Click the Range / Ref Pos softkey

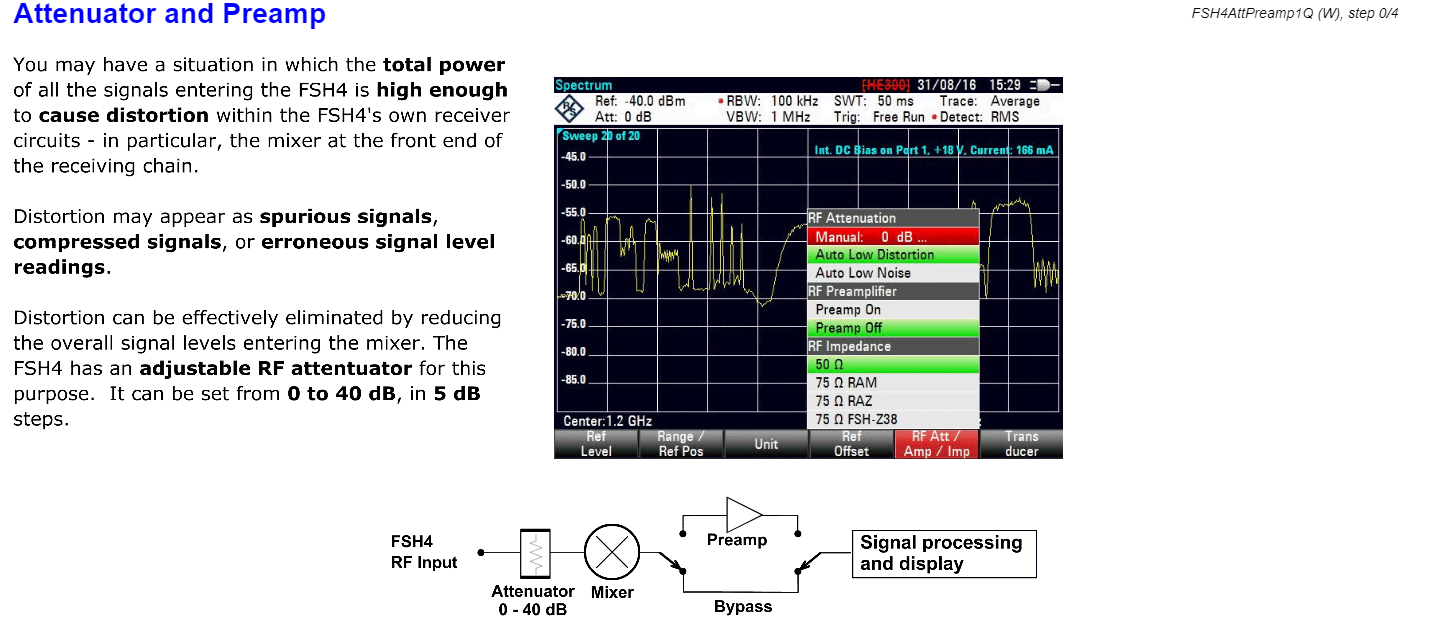click(681, 444)
